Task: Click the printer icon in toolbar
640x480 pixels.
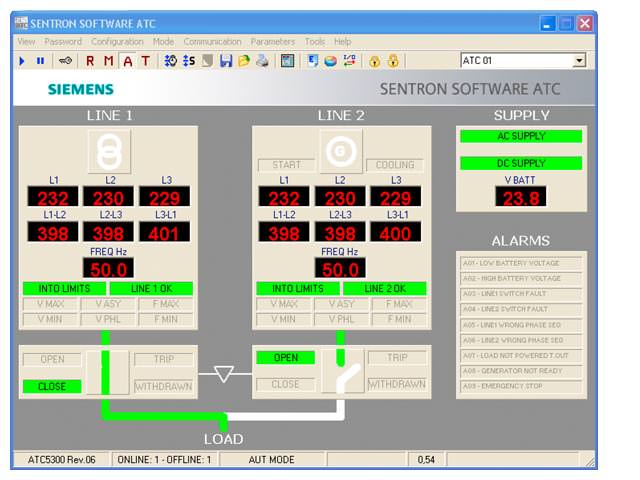Action: click(x=262, y=61)
